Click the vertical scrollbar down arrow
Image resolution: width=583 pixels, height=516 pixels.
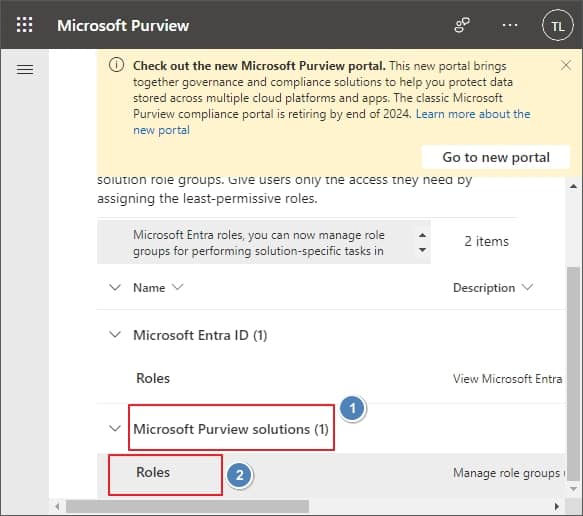574,489
